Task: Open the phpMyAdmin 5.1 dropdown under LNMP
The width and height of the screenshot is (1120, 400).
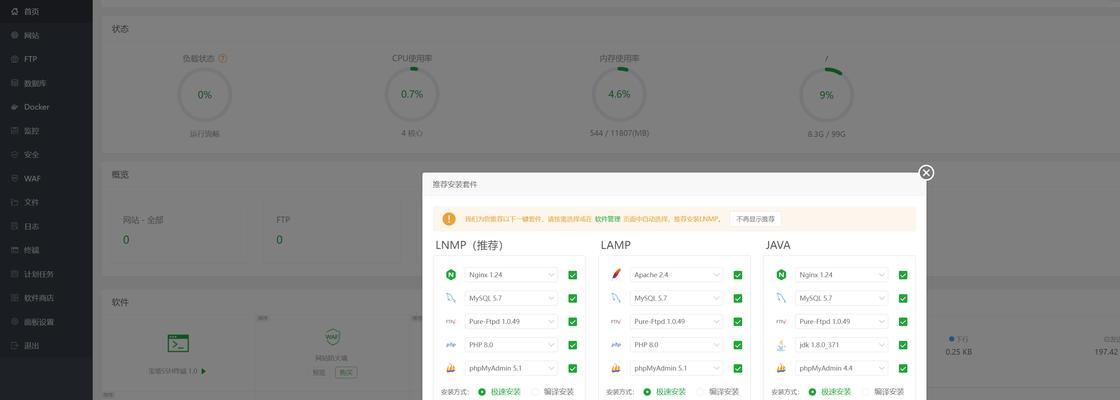Action: [x=511, y=369]
